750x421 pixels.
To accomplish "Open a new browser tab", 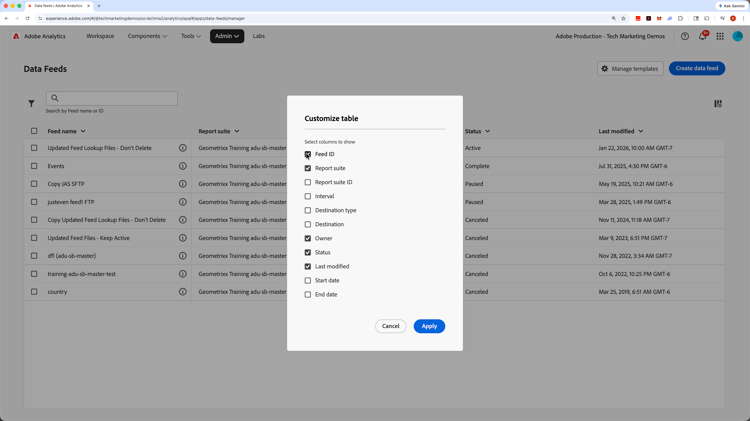I will [99, 6].
